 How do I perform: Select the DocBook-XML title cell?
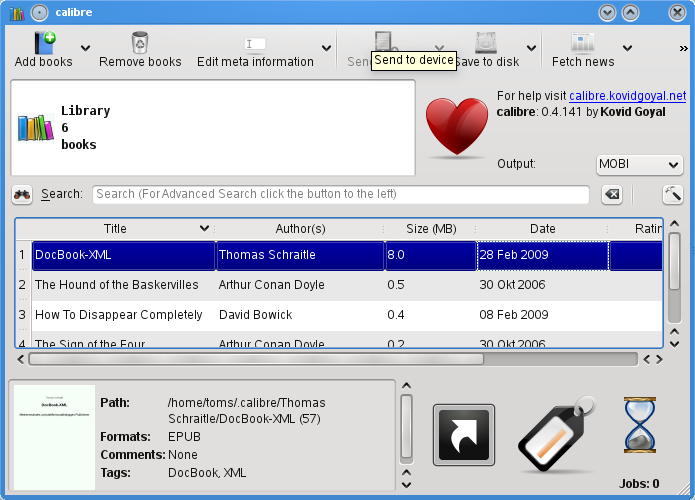[x=124, y=255]
